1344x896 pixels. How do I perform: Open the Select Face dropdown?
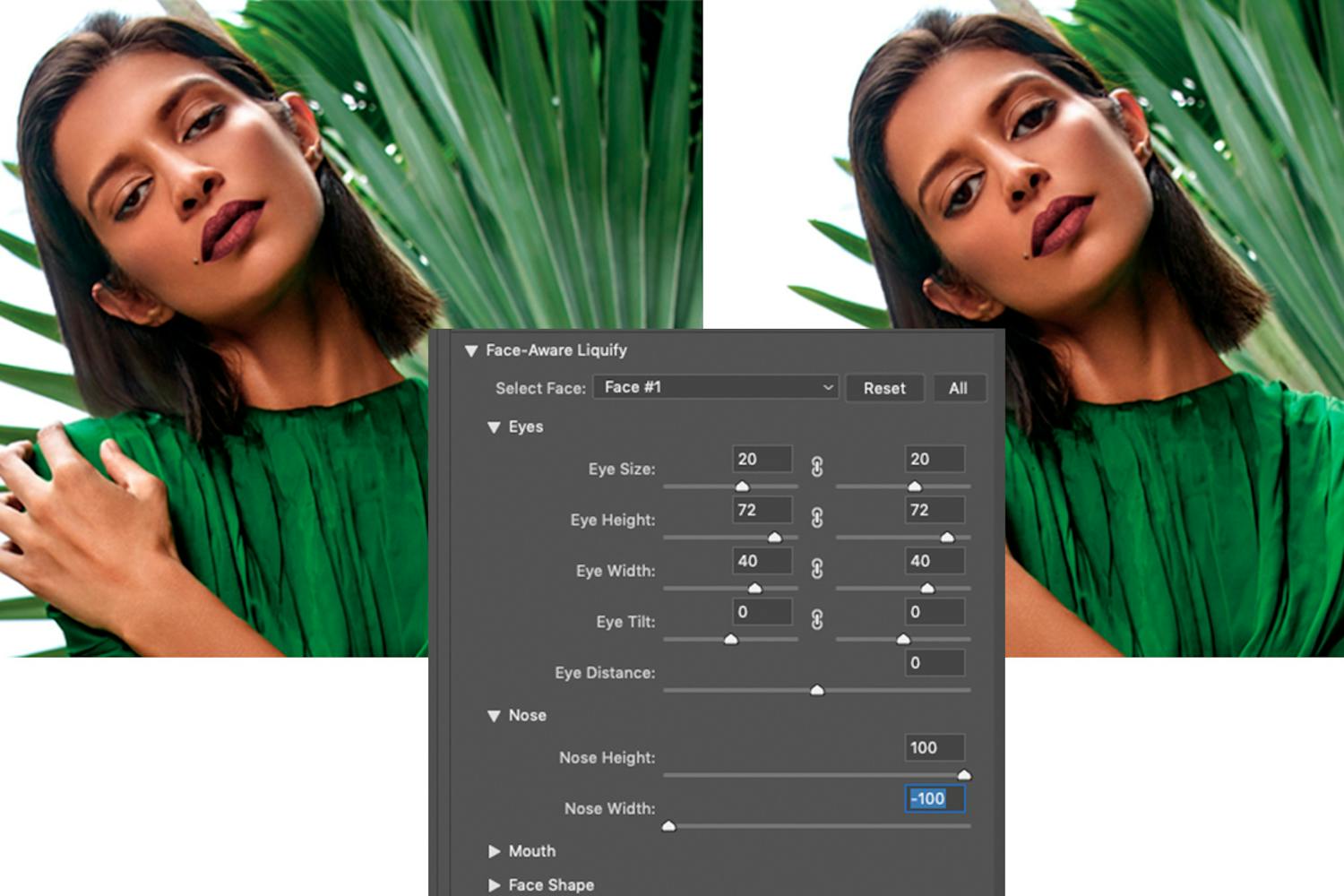click(x=714, y=387)
